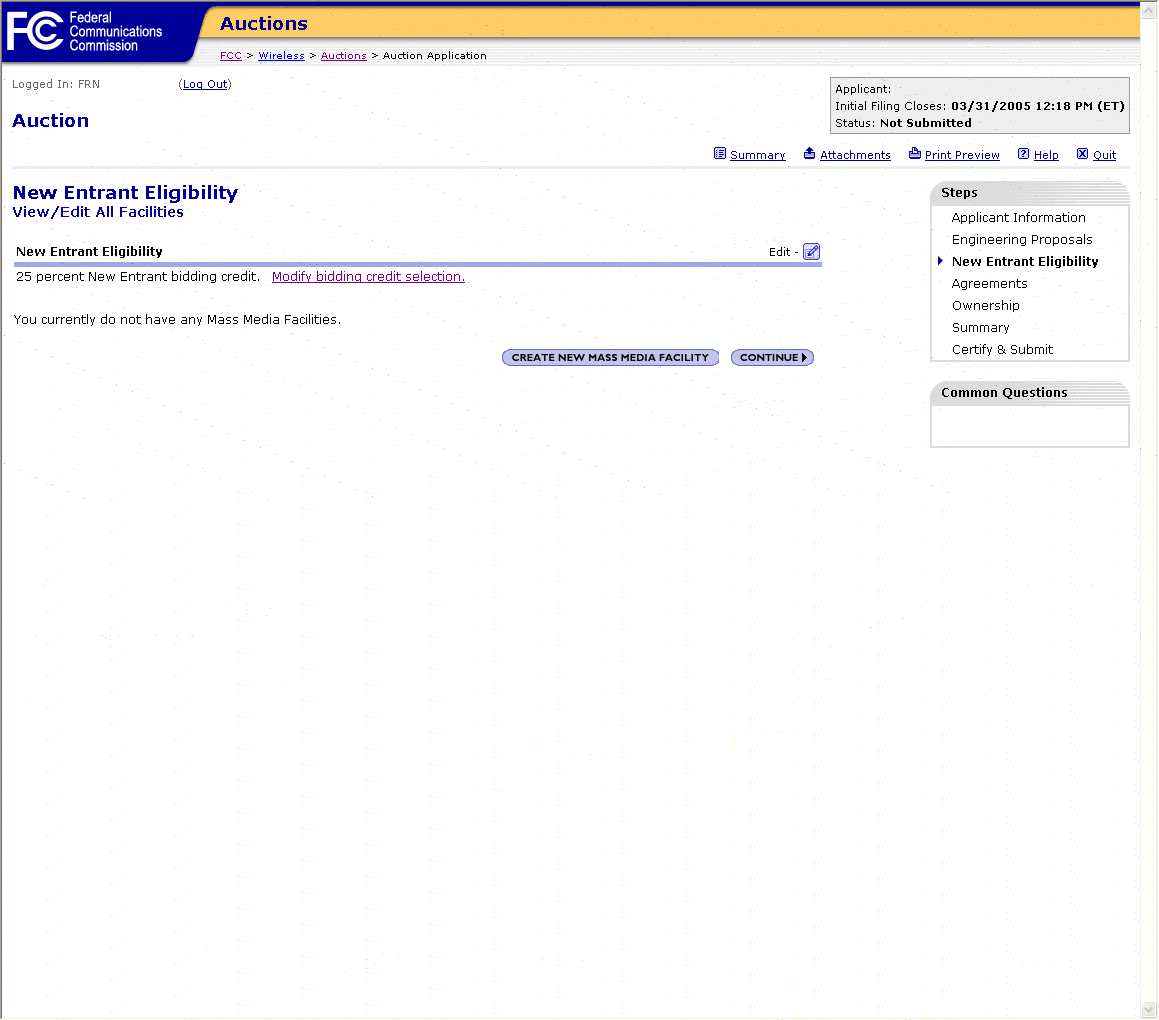
Task: Go to Agreements step
Action: [x=989, y=284]
